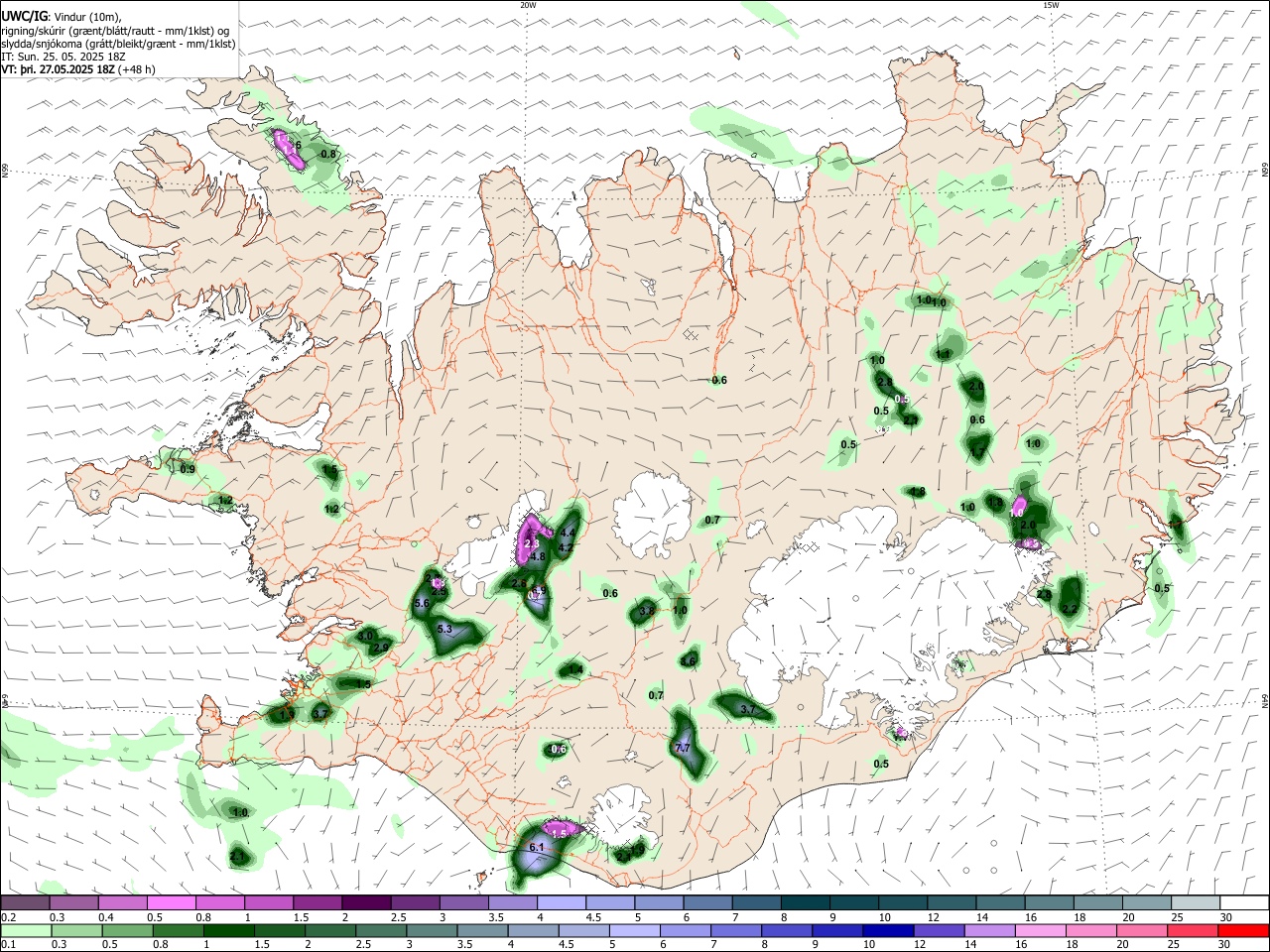Viewport: 1270px width, 952px height.
Task: Click the 4.2 precipitation value
Action: point(567,547)
